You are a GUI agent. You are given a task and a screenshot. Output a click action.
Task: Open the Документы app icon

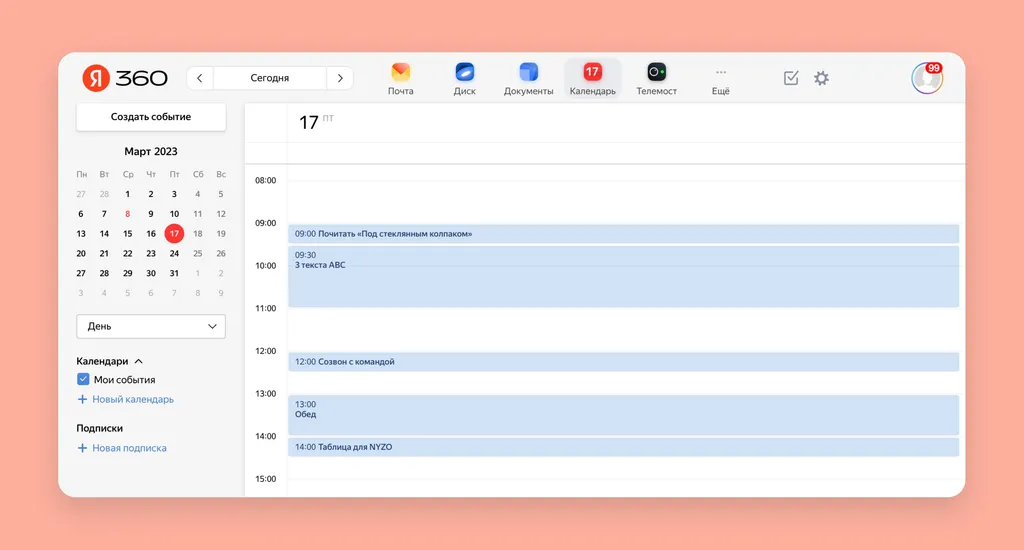point(528,72)
